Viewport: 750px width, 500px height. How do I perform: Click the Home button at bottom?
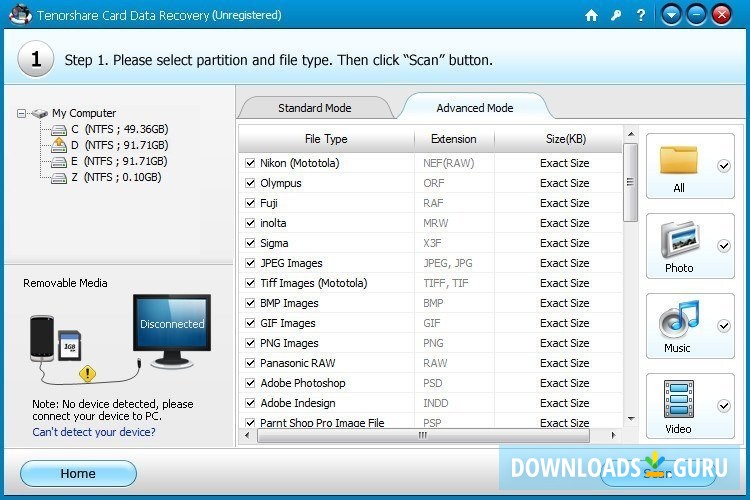click(78, 474)
